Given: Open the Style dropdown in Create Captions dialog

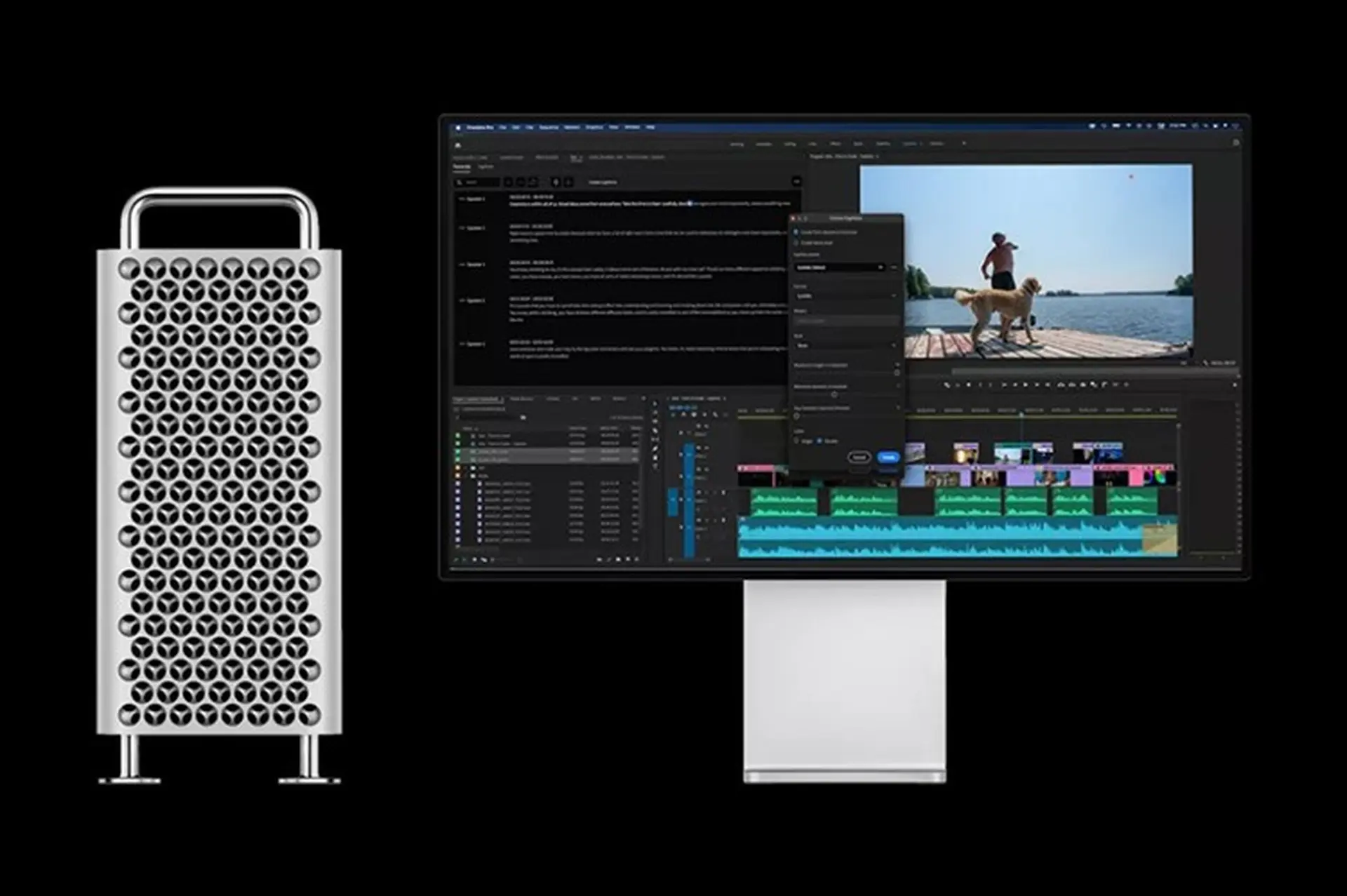Looking at the screenshot, I should point(846,345).
